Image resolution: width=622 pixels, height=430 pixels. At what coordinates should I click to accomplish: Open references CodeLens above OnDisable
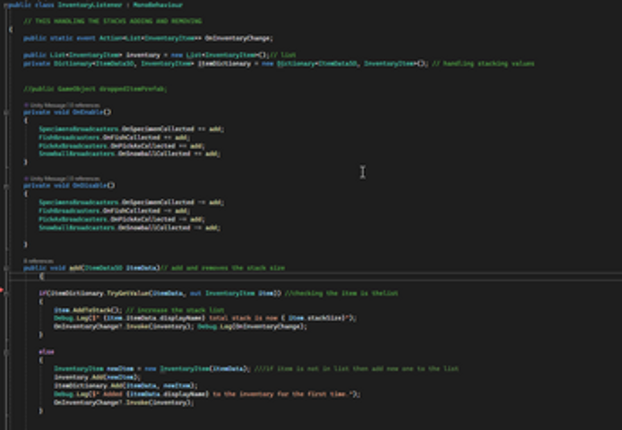(x=84, y=179)
